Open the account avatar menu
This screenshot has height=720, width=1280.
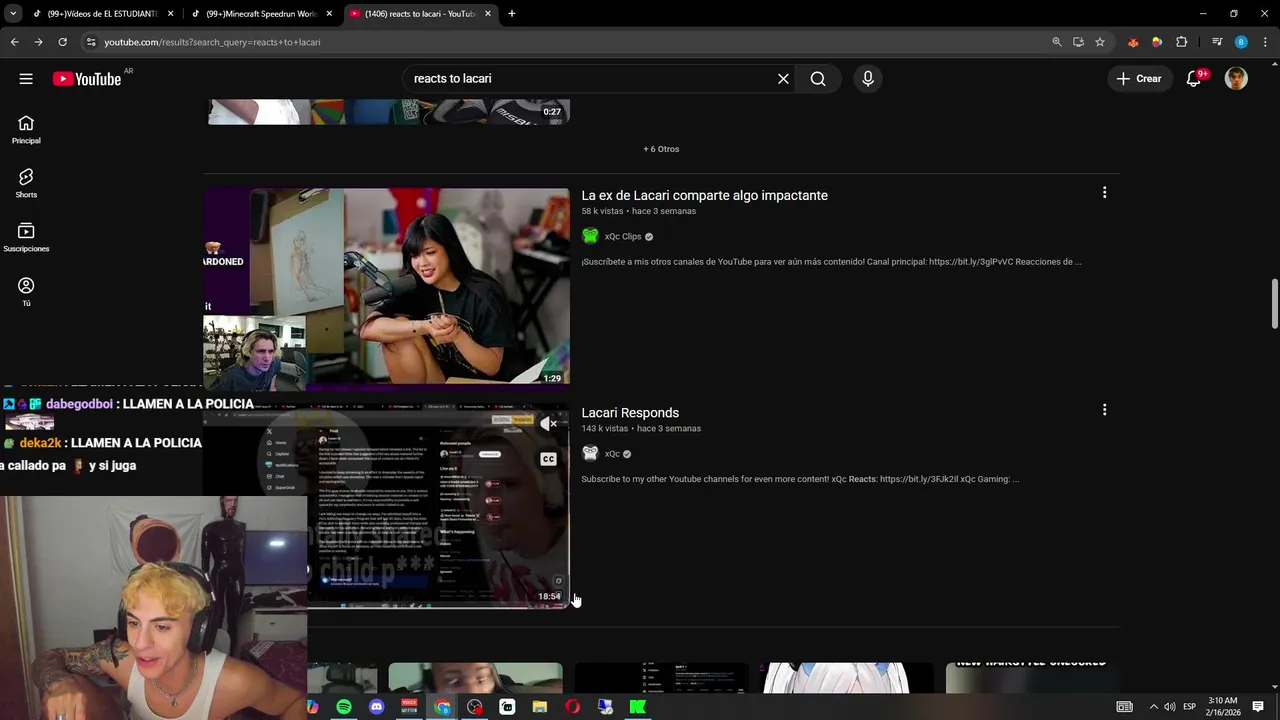point(1236,79)
